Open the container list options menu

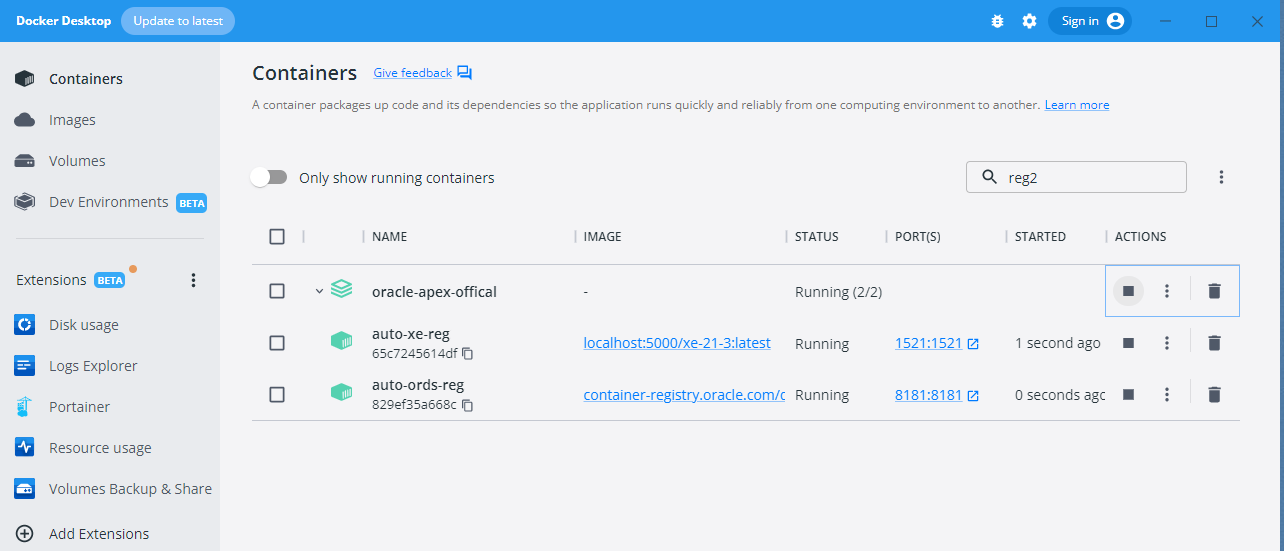[x=1221, y=177]
